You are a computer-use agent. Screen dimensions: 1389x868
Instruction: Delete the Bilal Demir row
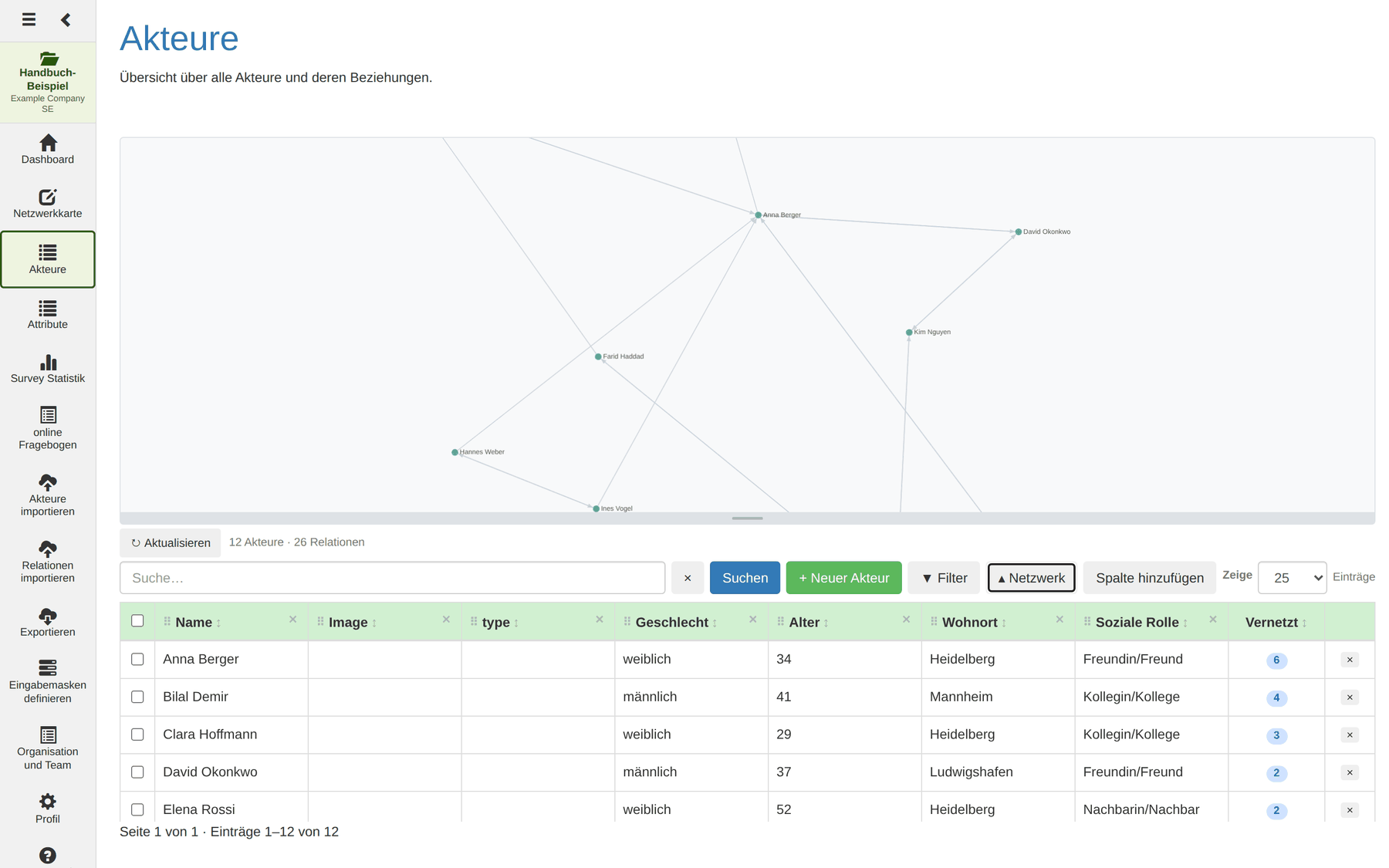tap(1350, 697)
